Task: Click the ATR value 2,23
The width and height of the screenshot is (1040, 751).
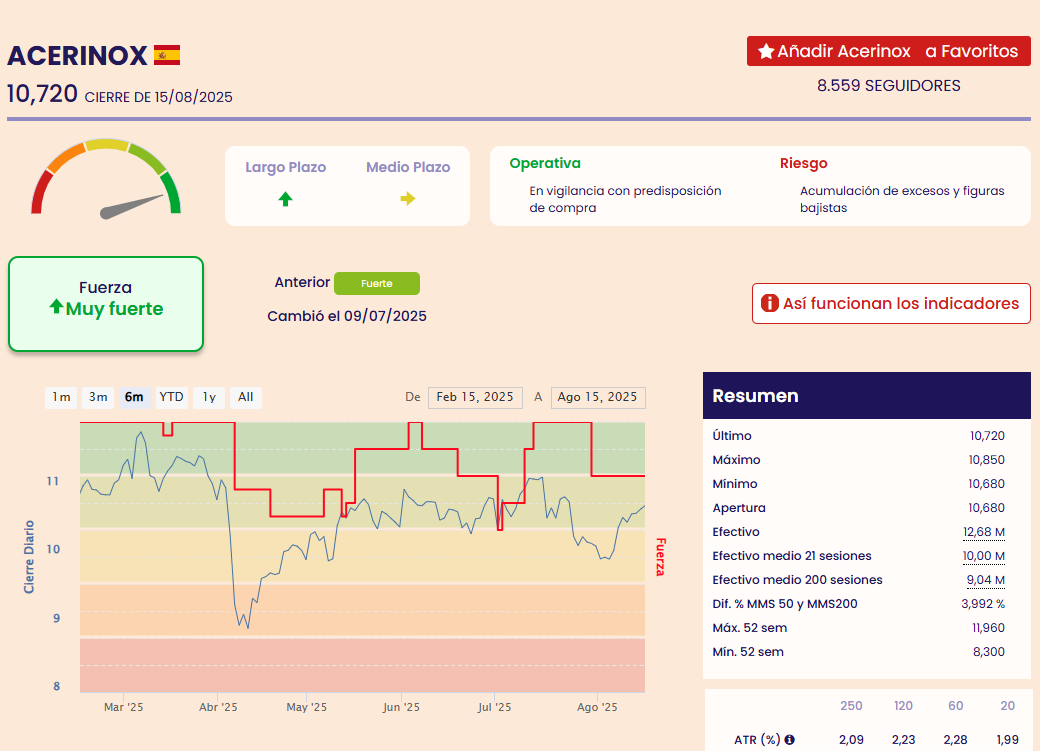Action: tap(903, 740)
